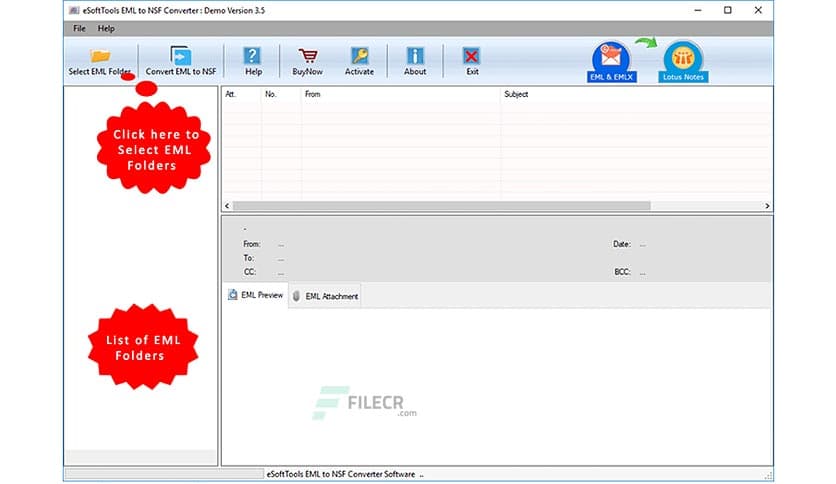Screen dimensions: 836x484
Task: Minimize the eSoftTools converter window
Action: pyautogui.click(x=698, y=10)
